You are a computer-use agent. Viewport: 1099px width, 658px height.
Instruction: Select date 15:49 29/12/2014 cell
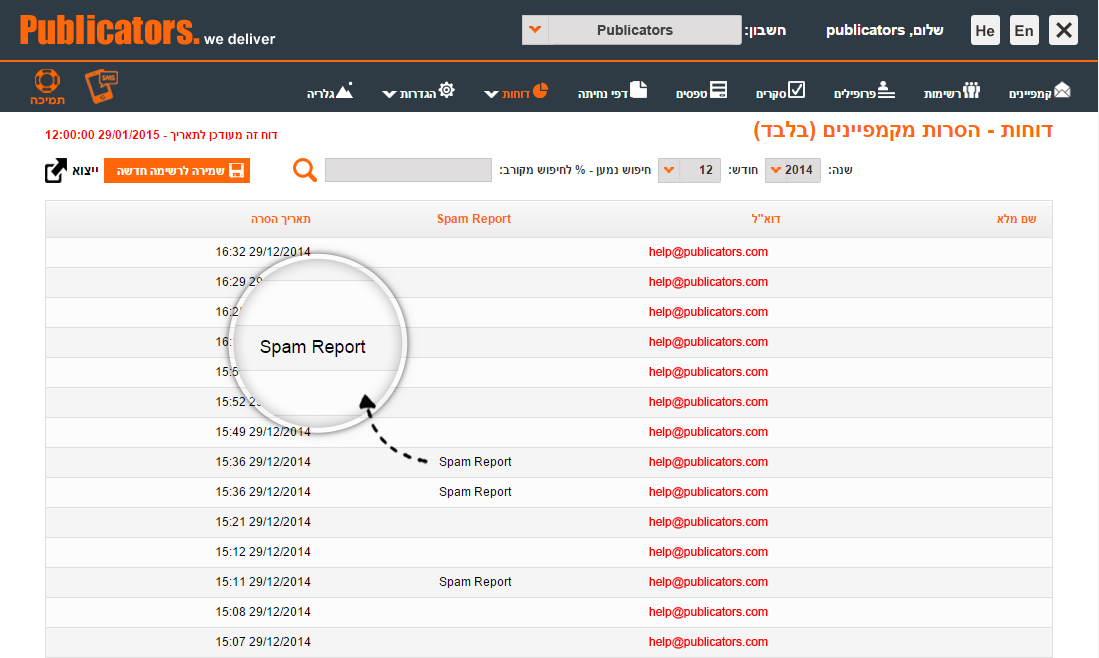click(263, 432)
